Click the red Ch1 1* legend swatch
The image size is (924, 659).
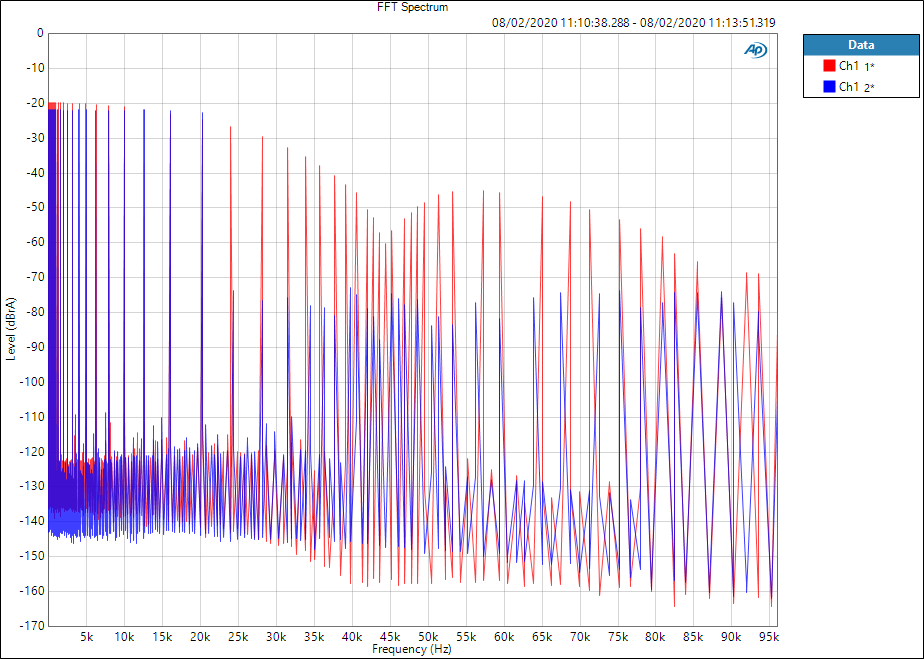(829, 66)
